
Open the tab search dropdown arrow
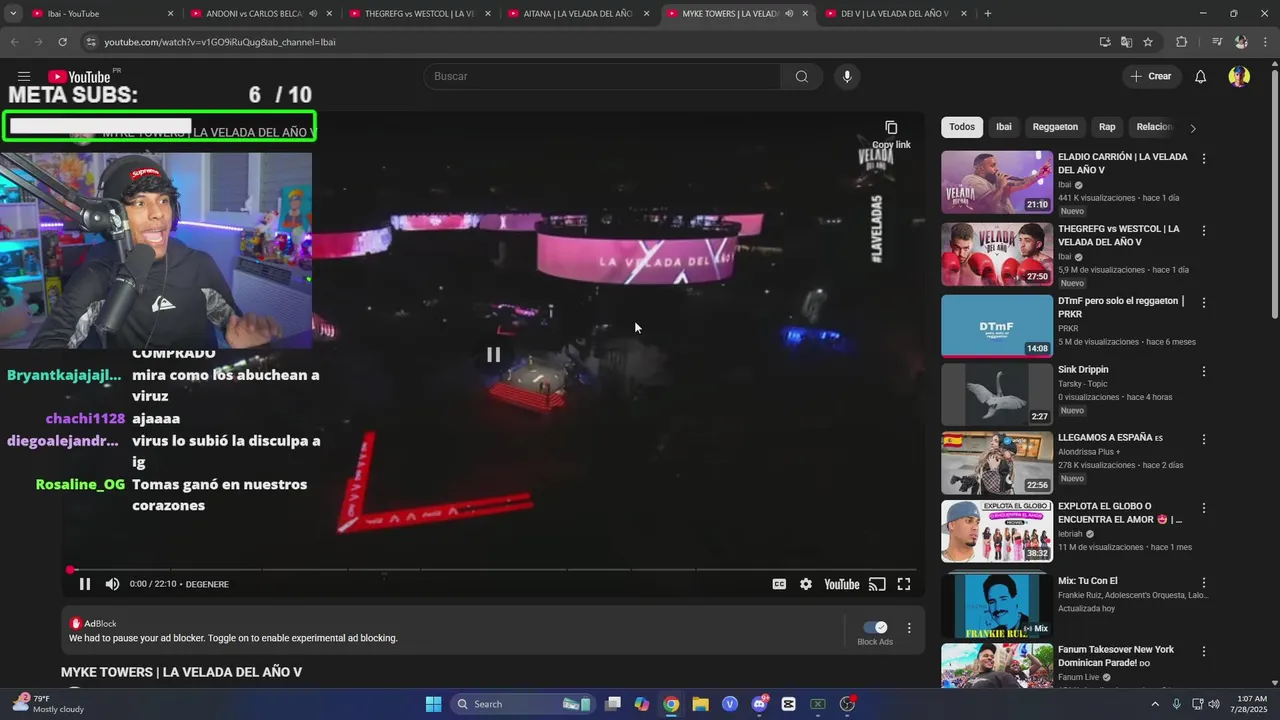[13, 14]
